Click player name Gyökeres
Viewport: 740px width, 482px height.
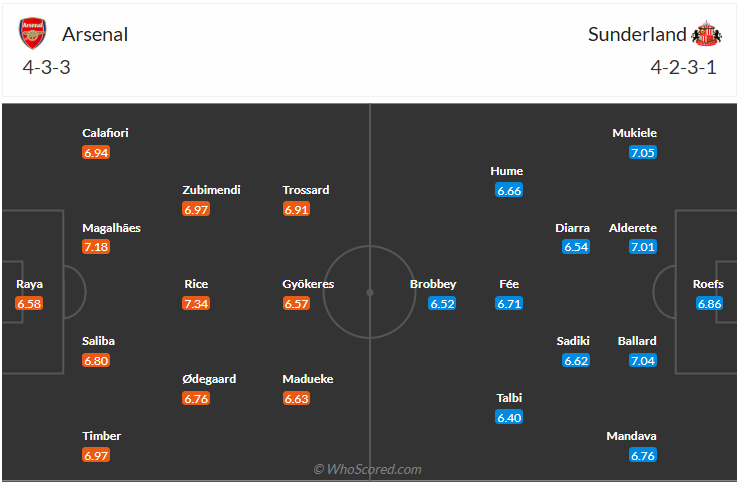[x=308, y=284]
